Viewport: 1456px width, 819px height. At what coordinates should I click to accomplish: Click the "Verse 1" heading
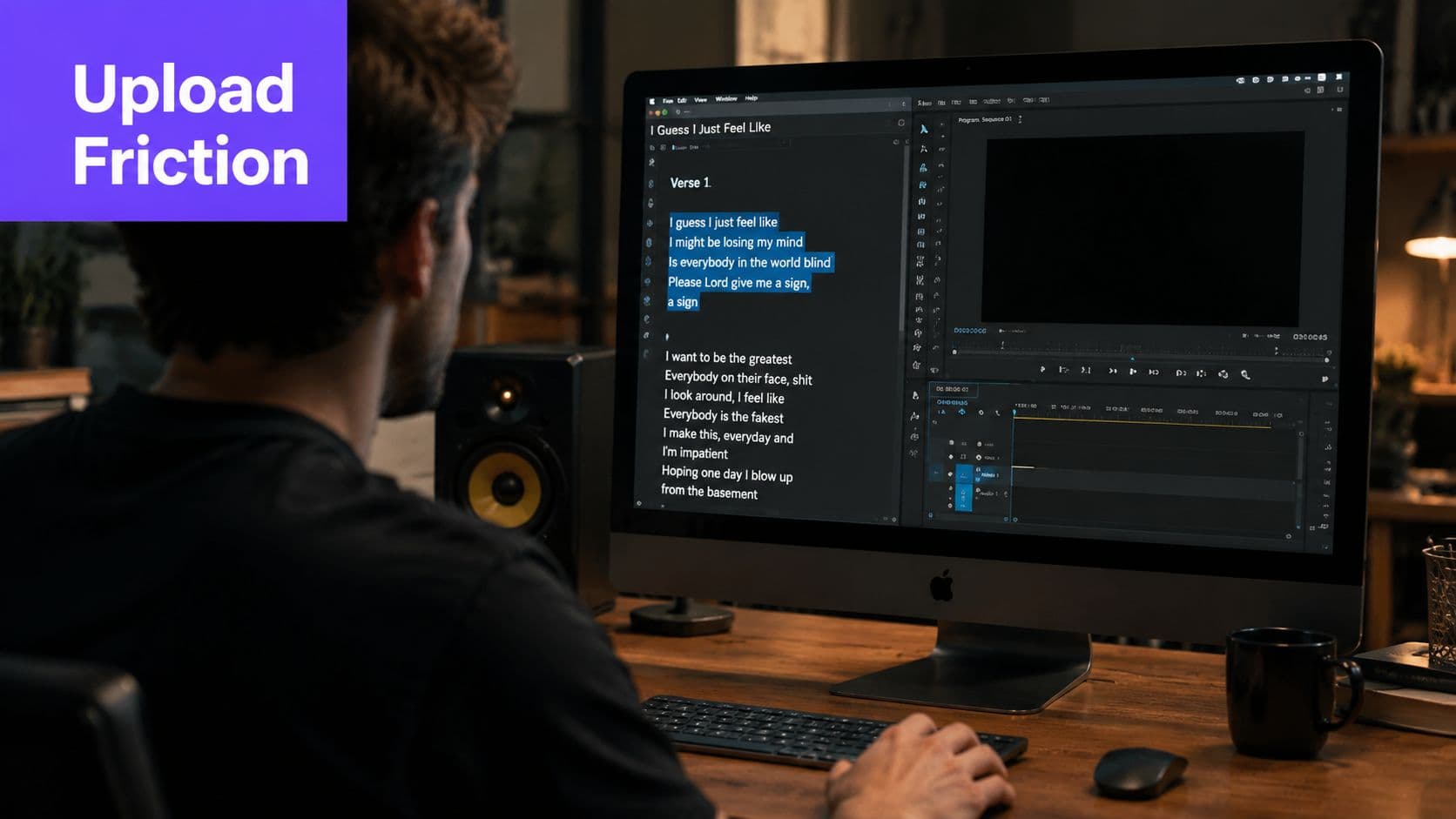690,183
